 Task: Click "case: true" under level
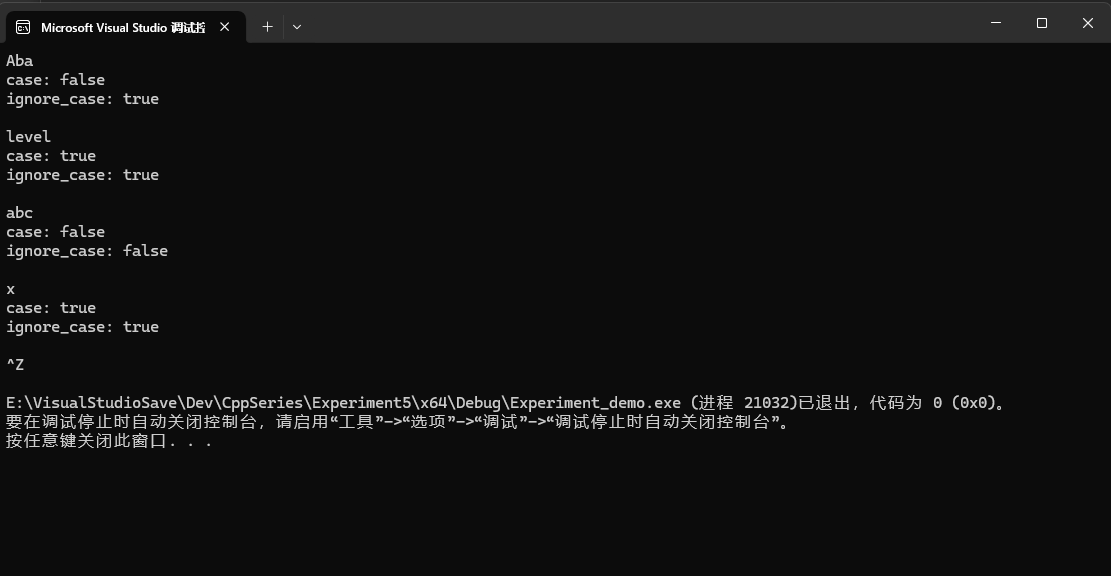(x=51, y=155)
